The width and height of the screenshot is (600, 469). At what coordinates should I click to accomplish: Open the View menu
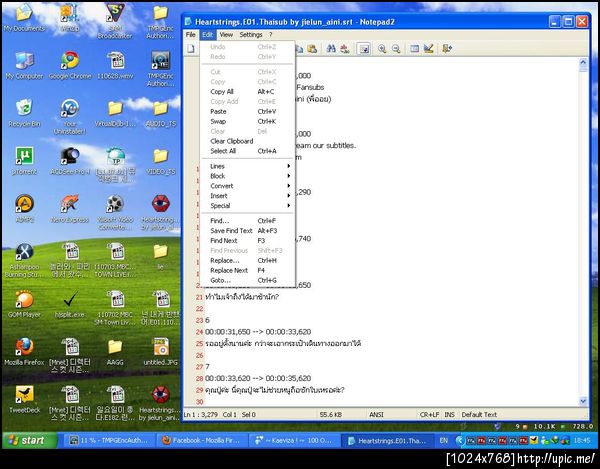(226, 35)
